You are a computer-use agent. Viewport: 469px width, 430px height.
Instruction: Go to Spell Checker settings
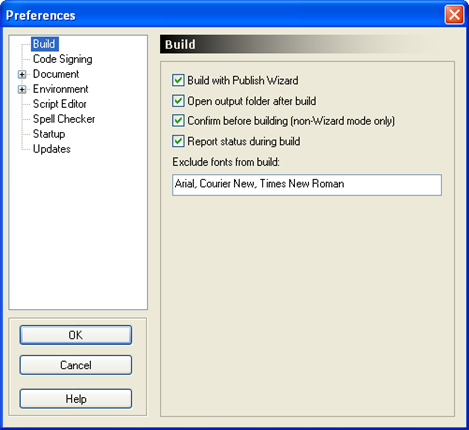[64, 119]
